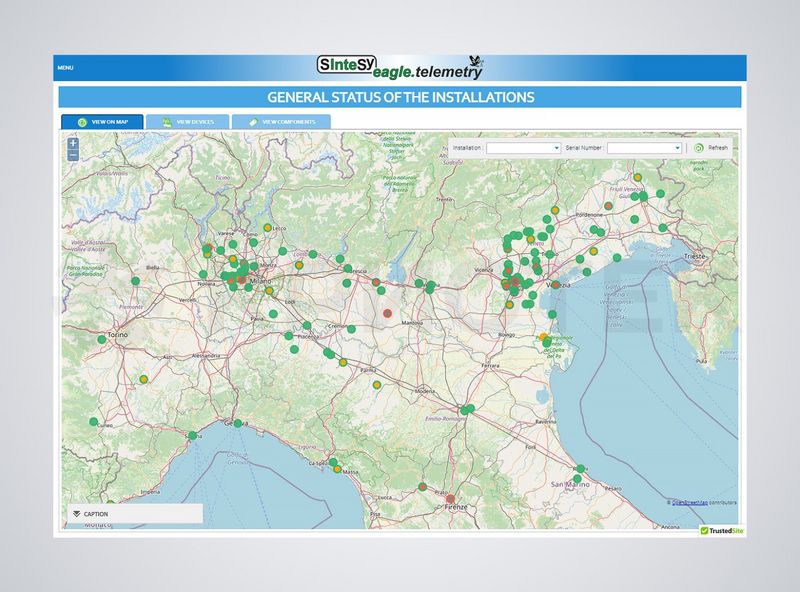Open the Serial Number dropdown
This screenshot has width=800, height=592.
(644, 148)
